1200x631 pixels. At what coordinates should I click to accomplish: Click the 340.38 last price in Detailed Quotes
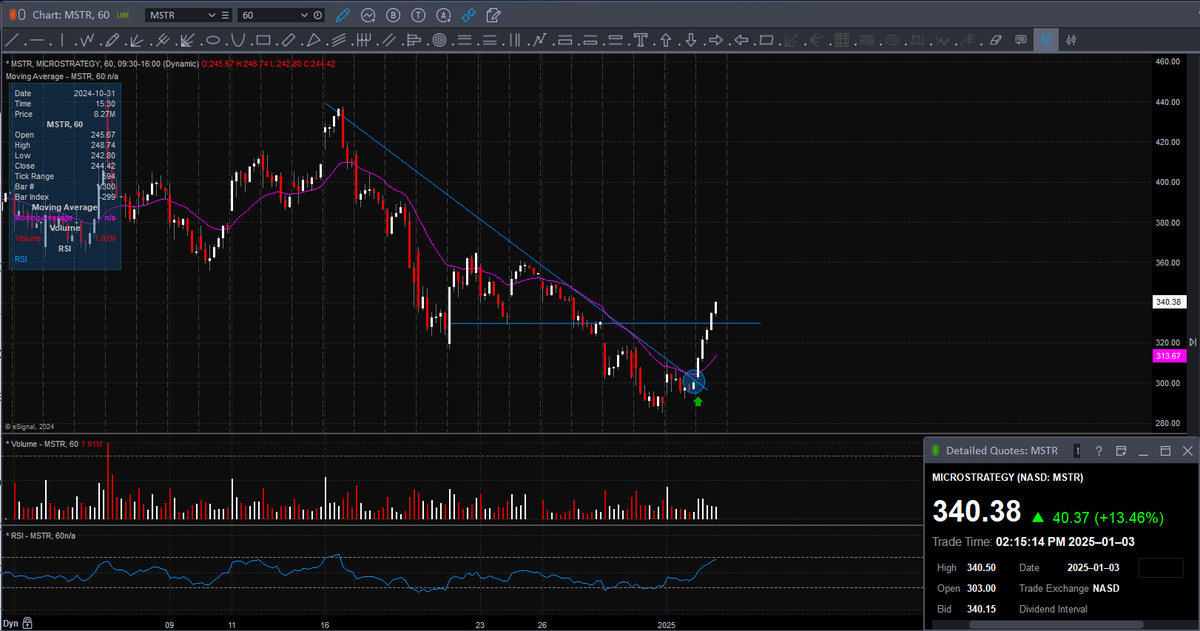click(977, 511)
